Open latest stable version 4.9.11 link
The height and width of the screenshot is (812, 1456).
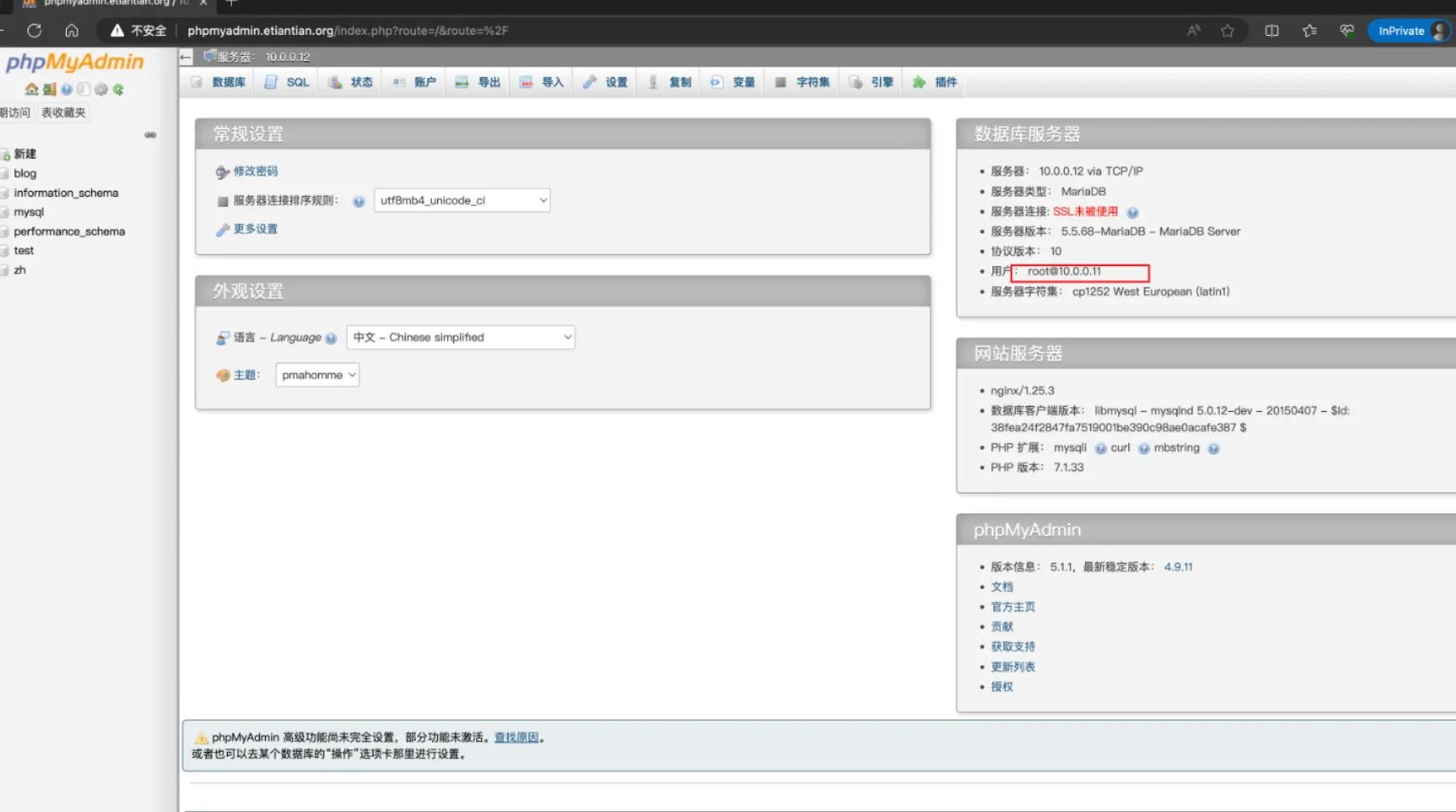click(1177, 567)
